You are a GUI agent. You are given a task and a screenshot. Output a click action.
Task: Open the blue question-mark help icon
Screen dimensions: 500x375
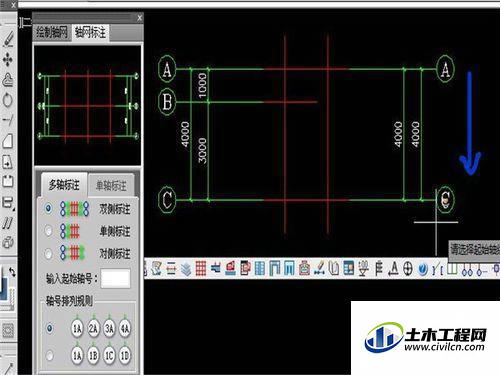[x=423, y=269]
